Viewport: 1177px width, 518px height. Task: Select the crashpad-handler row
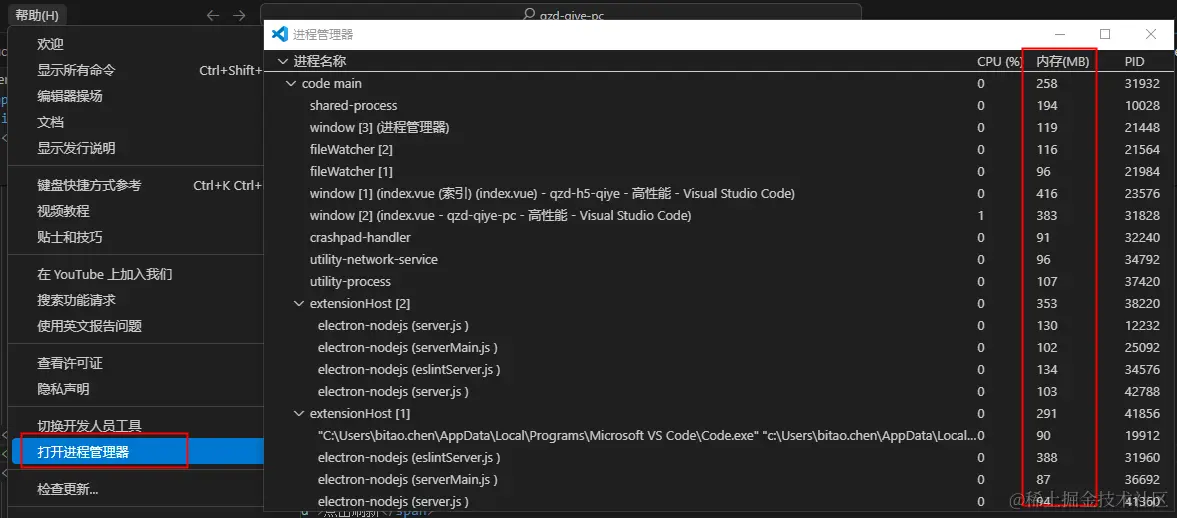coord(720,237)
